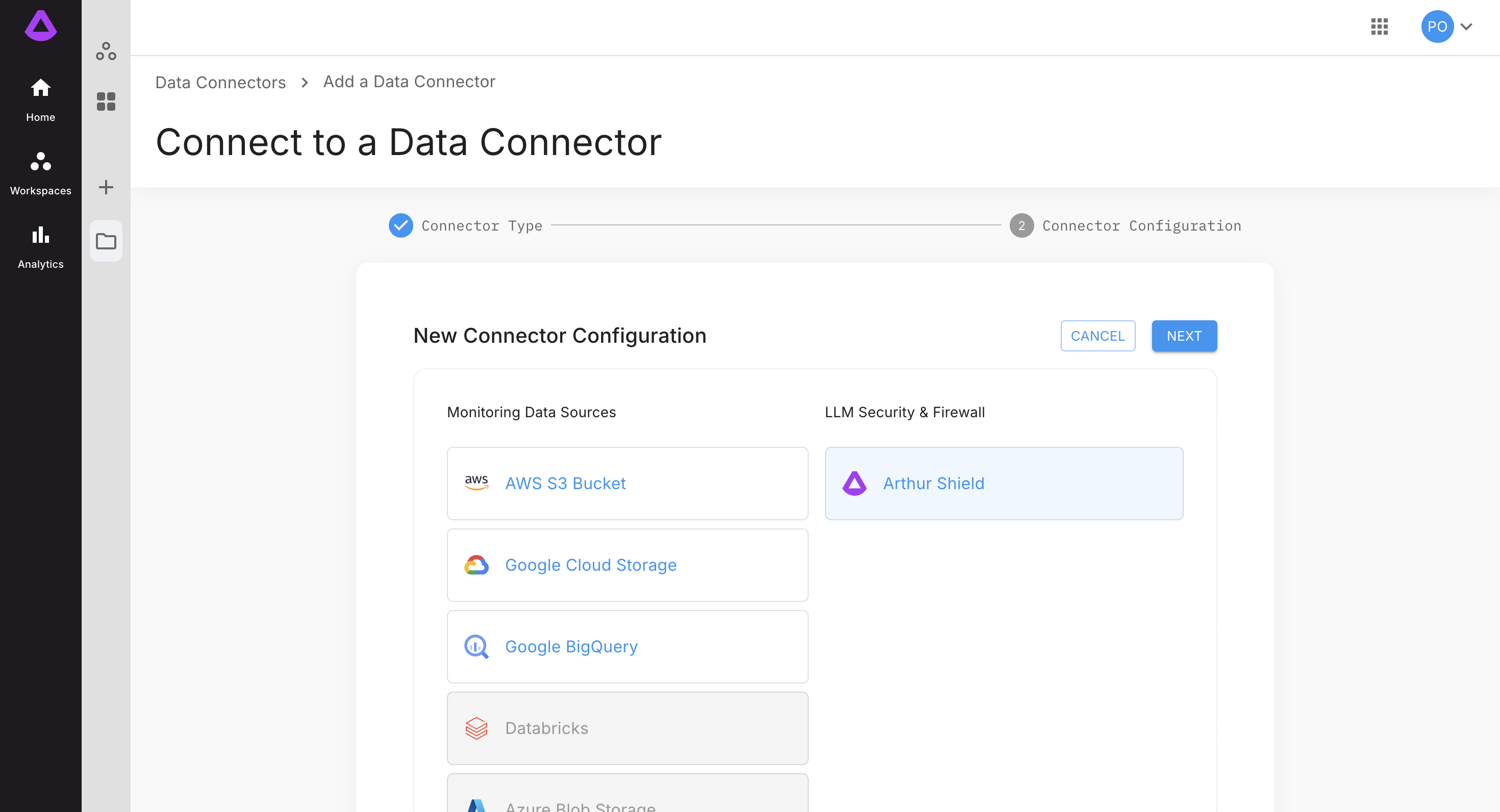Expand the user account dropdown arrow
Viewport: 1500px width, 812px height.
[1466, 27]
